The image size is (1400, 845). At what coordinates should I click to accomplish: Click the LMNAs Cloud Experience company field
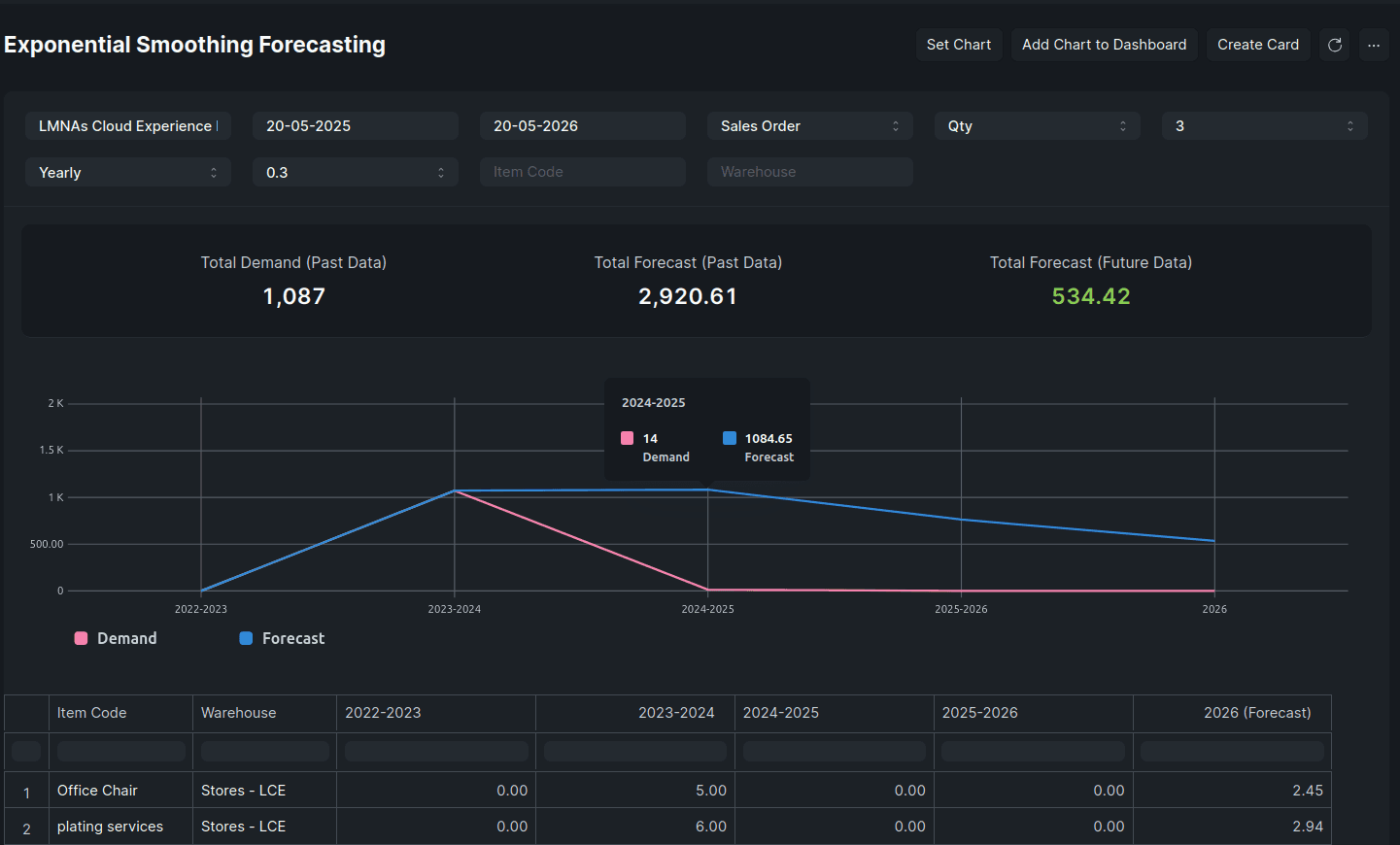127,126
